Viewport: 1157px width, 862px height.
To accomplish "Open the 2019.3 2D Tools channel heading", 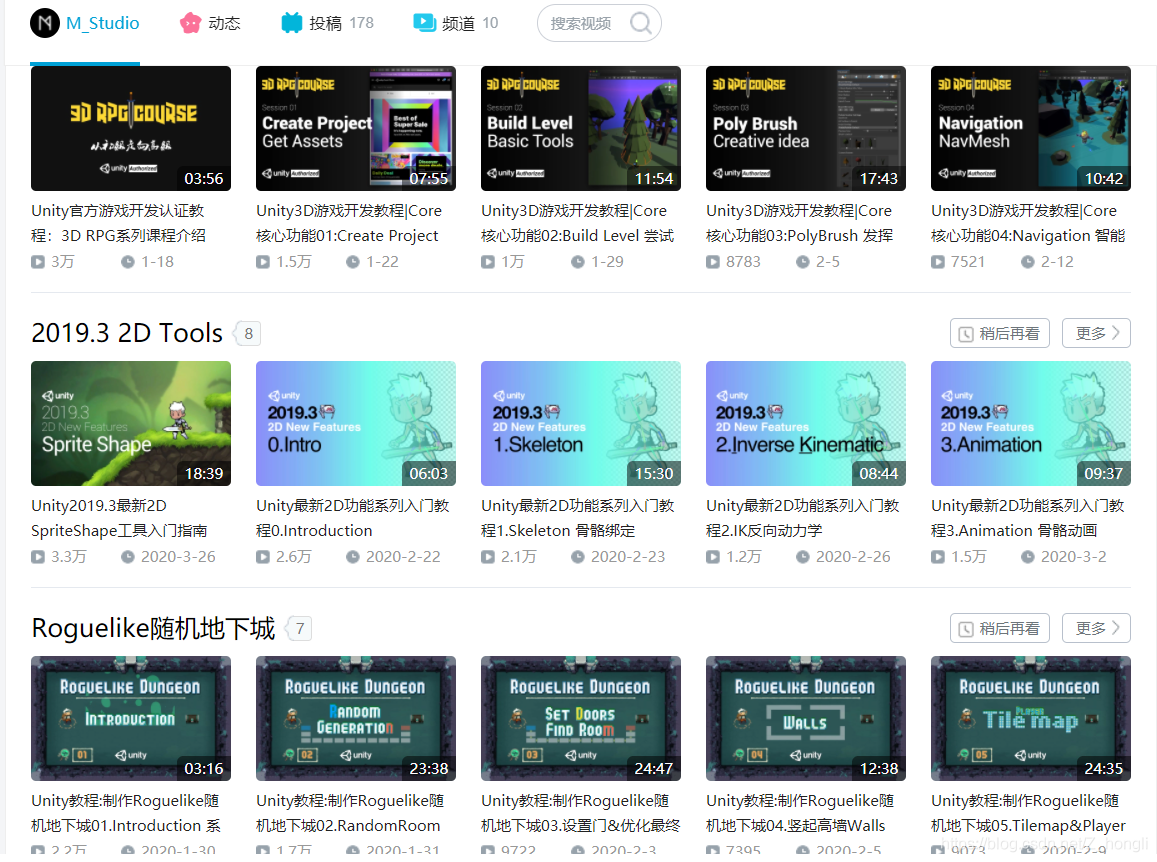I will pyautogui.click(x=127, y=334).
